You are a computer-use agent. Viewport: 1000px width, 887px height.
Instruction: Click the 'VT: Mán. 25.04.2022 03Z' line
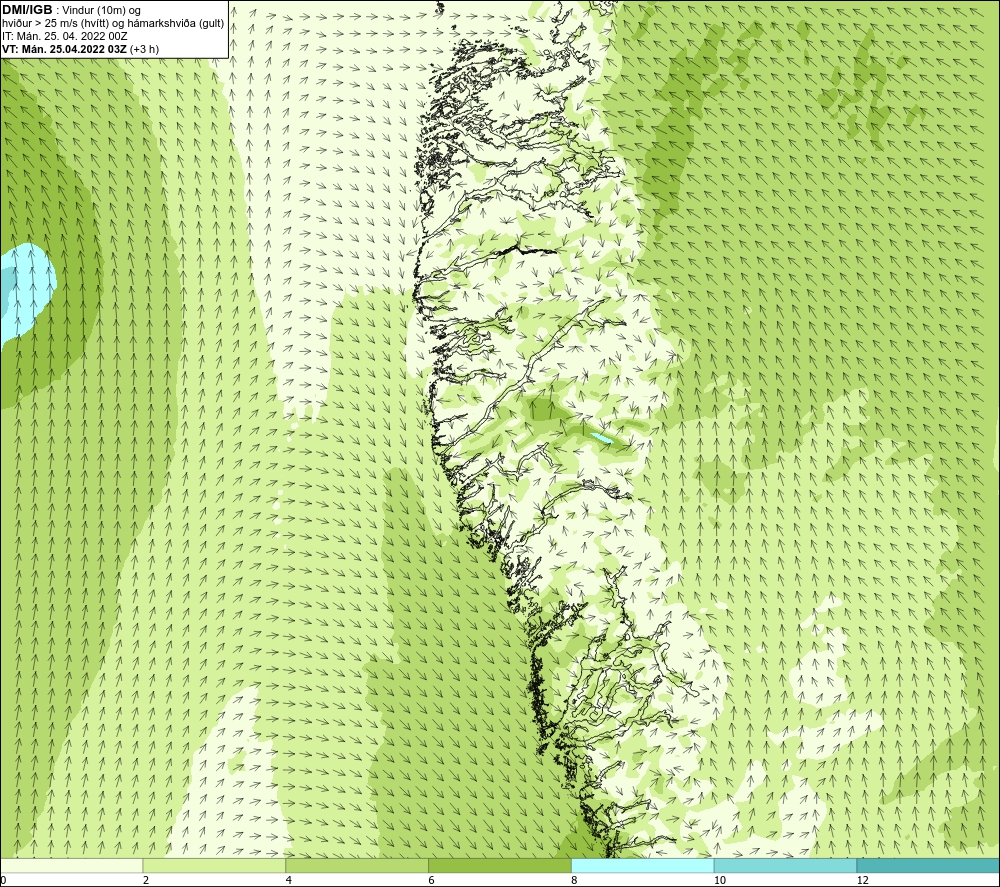tap(64, 48)
